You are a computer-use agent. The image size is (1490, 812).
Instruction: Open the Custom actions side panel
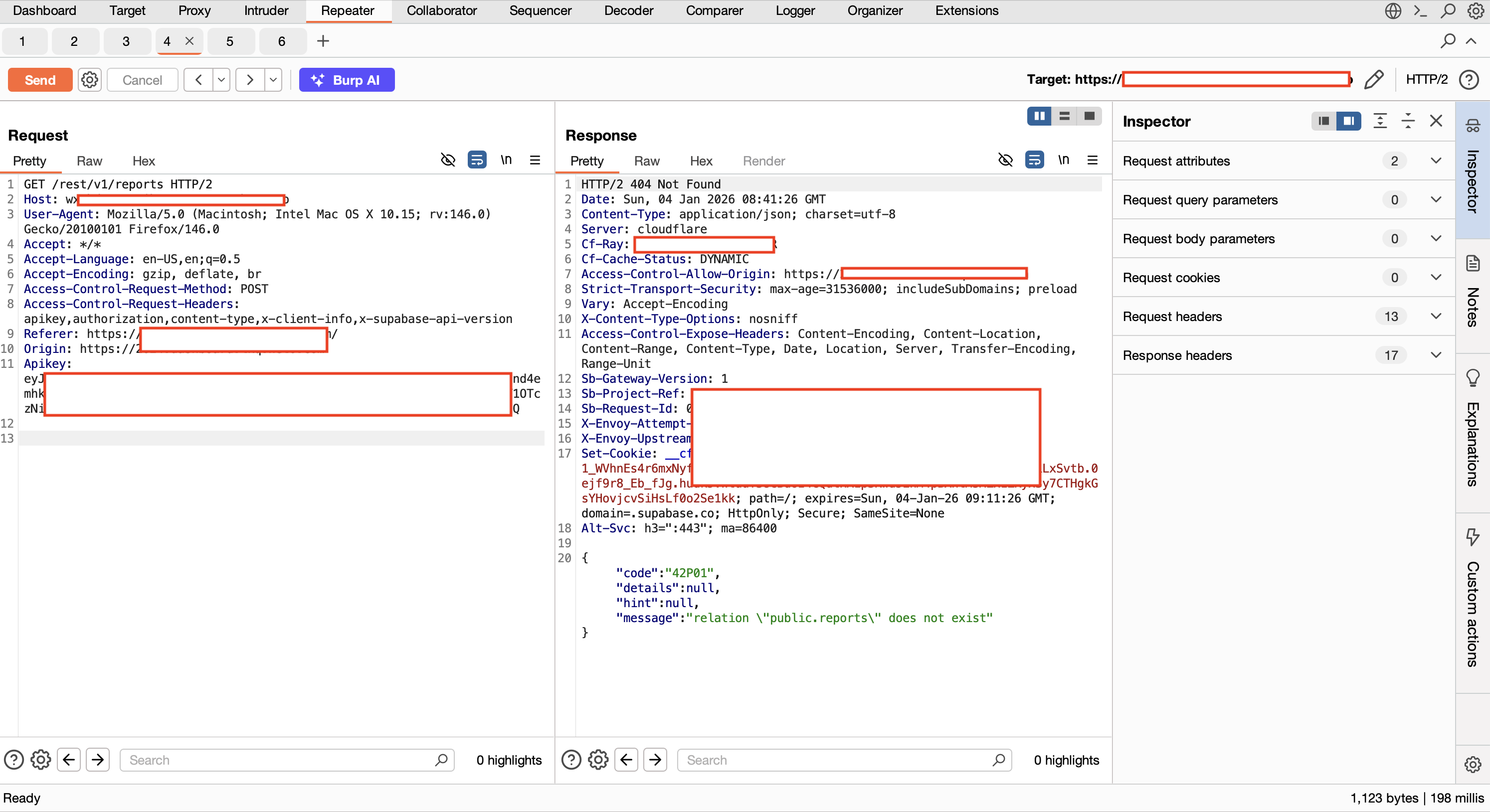click(1473, 602)
